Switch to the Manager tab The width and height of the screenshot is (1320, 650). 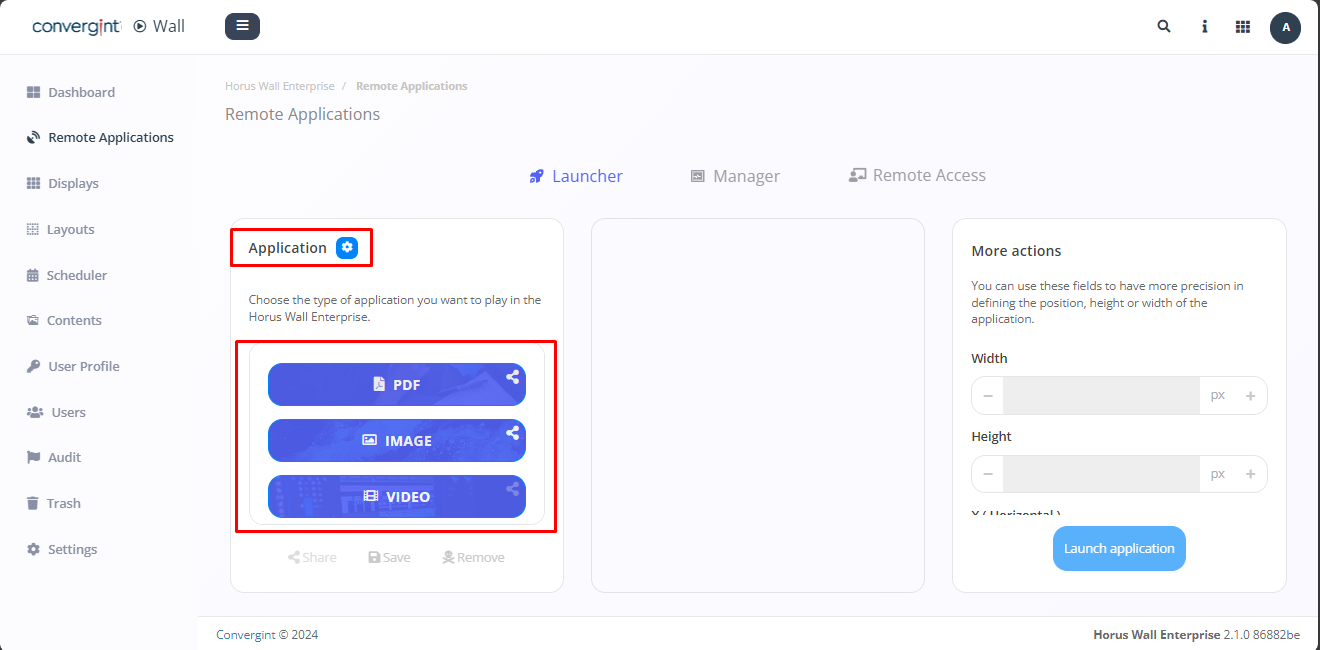tap(735, 176)
